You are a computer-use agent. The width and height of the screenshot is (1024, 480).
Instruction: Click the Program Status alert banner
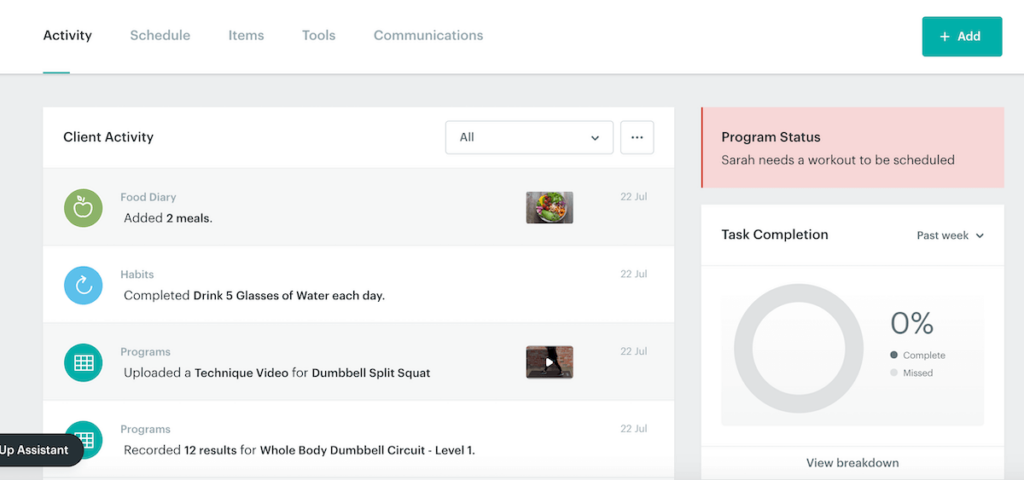(x=852, y=148)
